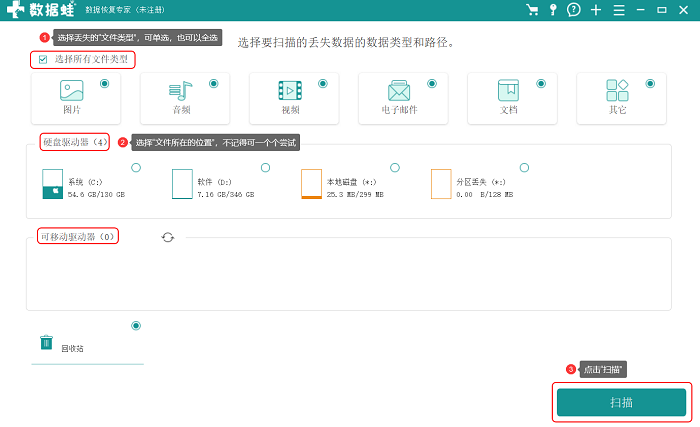Open the help question mark icon
Screen dimensions: 700x427
(x=574, y=10)
